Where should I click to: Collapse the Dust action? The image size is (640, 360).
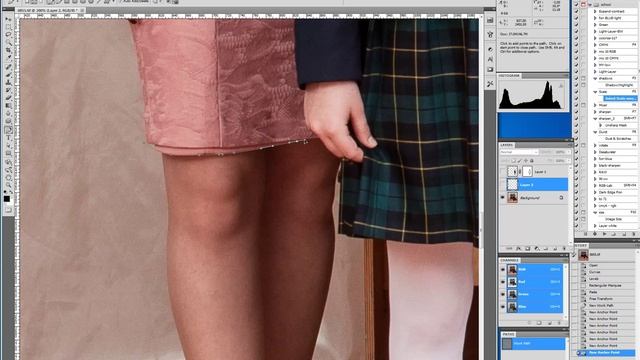[595, 132]
